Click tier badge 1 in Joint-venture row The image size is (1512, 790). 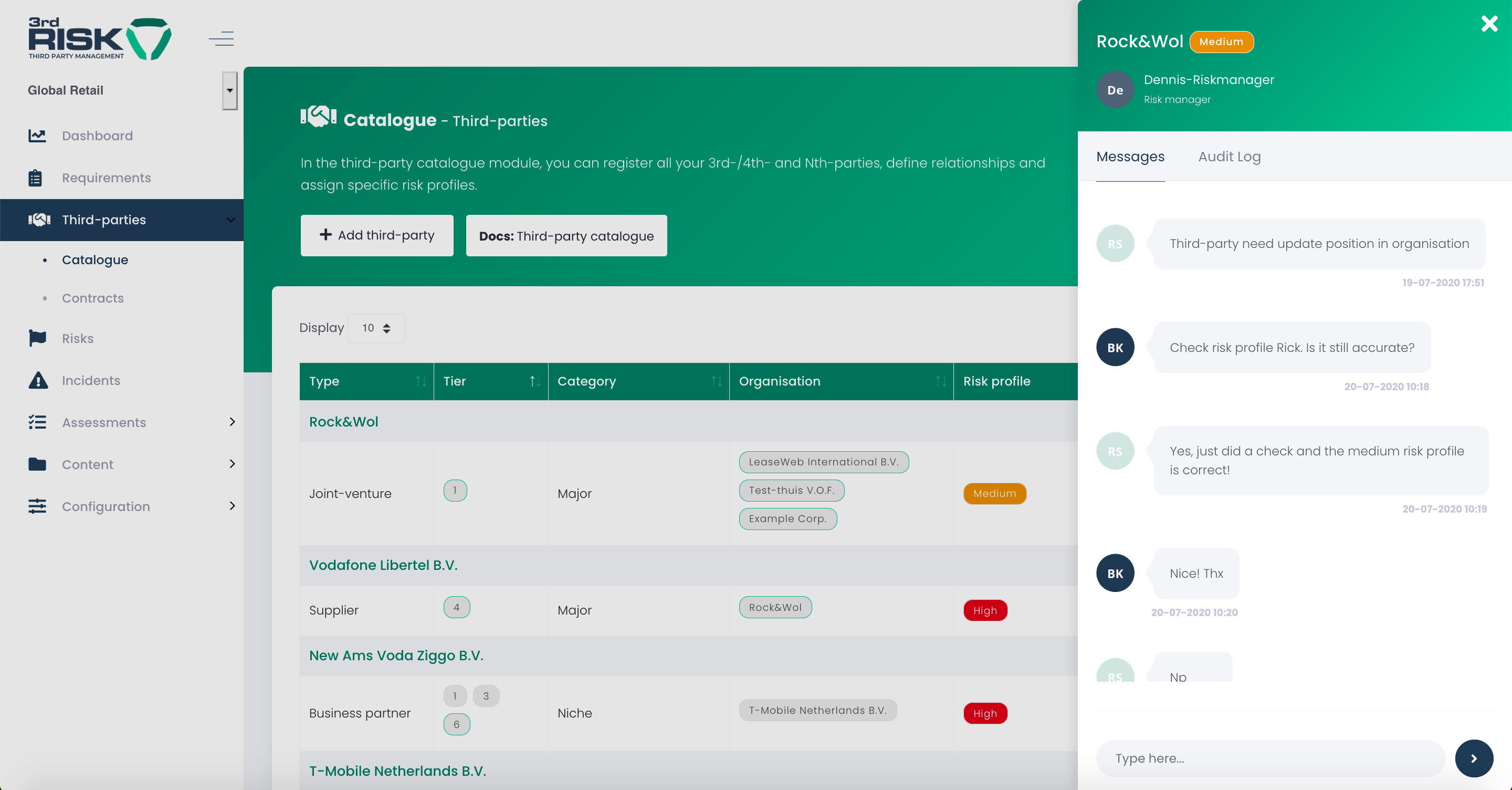(x=455, y=491)
